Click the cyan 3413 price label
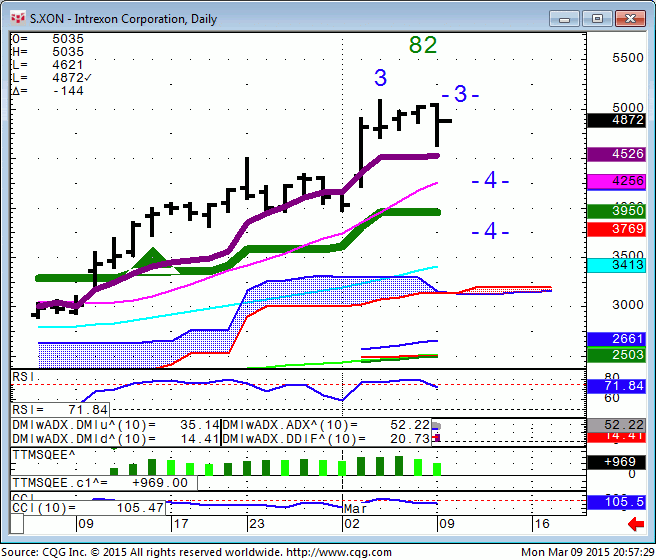 point(616,265)
